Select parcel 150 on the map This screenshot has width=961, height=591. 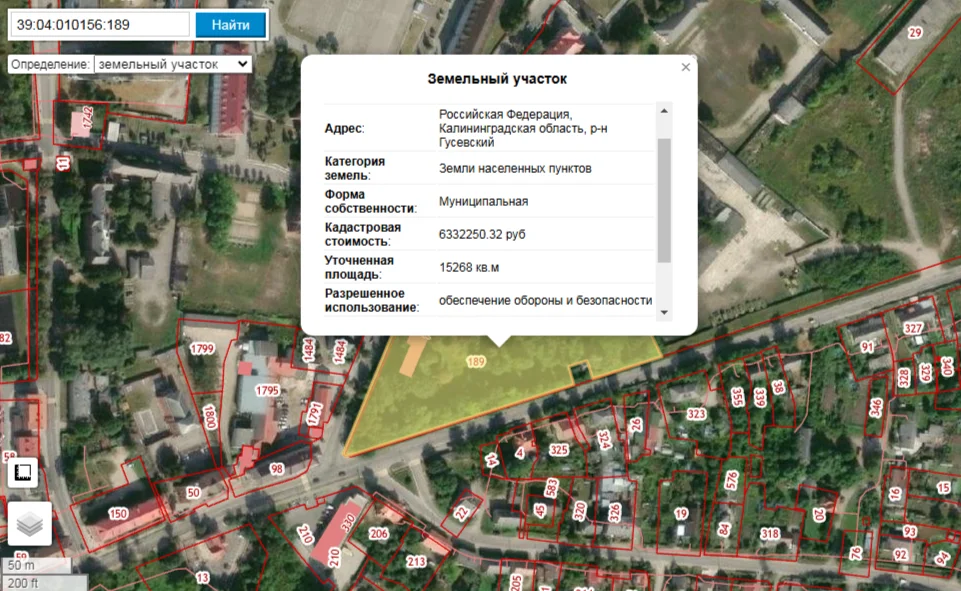(x=118, y=514)
